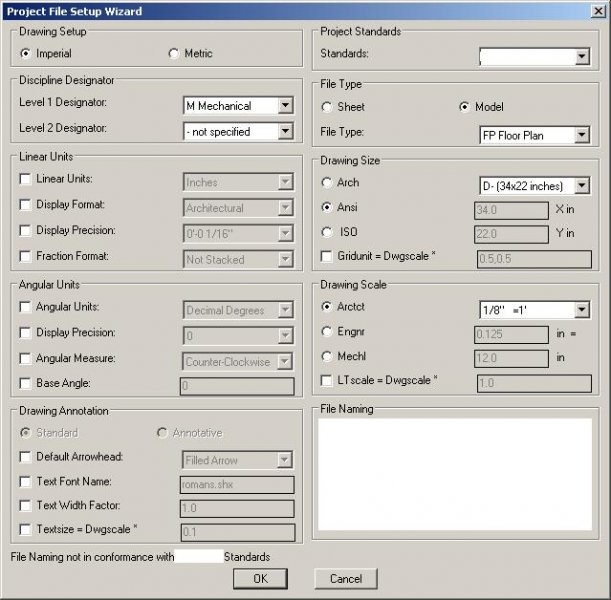The height and width of the screenshot is (600, 611).
Task: Enable the Base Angle checkbox
Action: click(x=25, y=383)
